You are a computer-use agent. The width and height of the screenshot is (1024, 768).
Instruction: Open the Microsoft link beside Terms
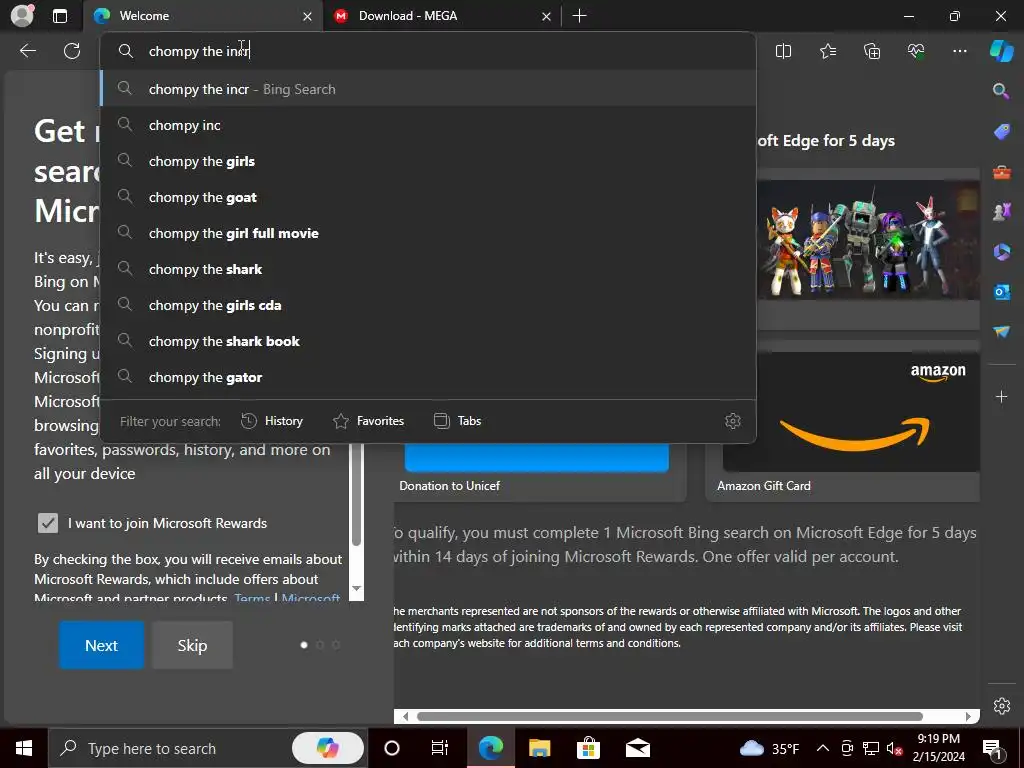coord(311,598)
